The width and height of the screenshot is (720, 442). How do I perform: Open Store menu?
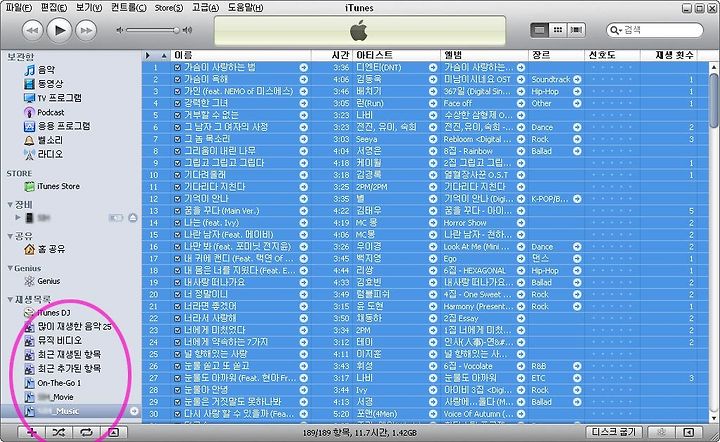(x=169, y=8)
